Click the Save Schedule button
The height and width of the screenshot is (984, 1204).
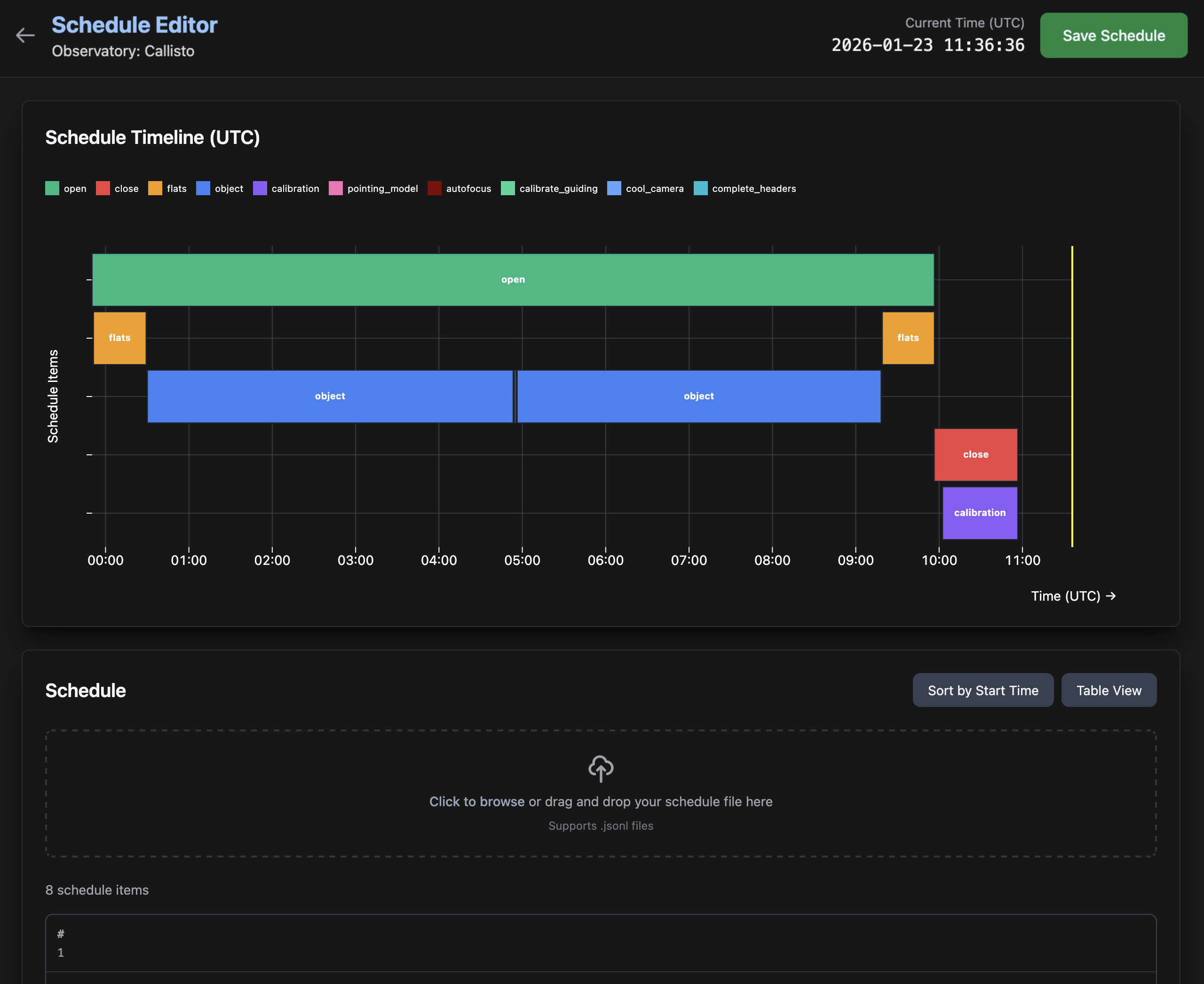click(1113, 35)
